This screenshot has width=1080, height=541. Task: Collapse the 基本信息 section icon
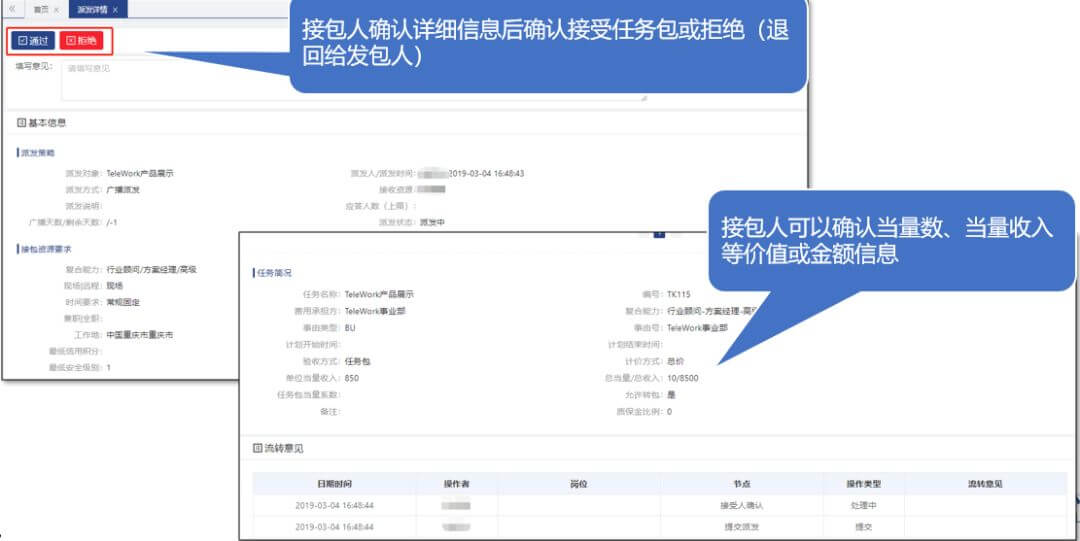(x=21, y=123)
